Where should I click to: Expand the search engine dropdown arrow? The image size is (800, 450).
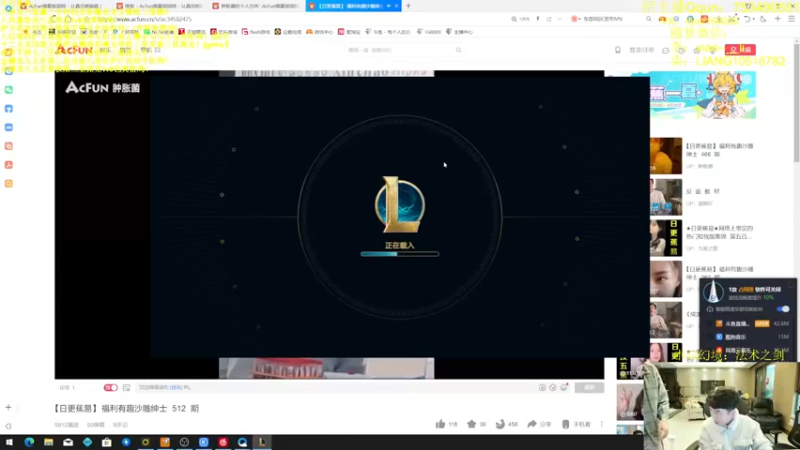pyautogui.click(x=579, y=19)
